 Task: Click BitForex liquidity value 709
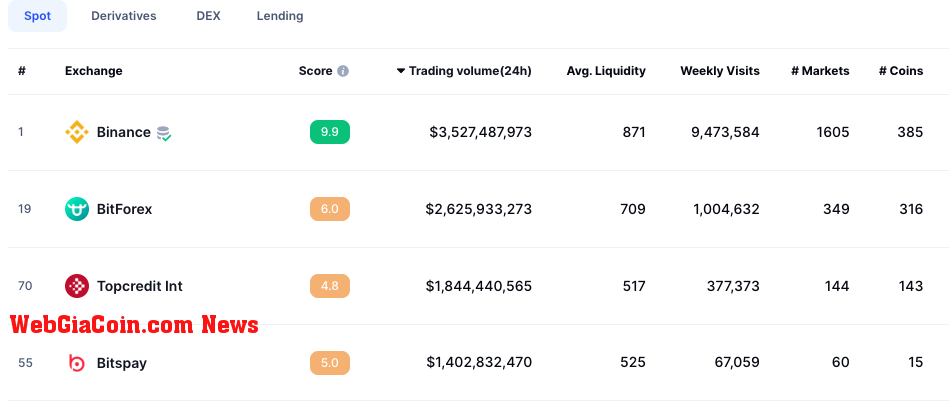633,209
